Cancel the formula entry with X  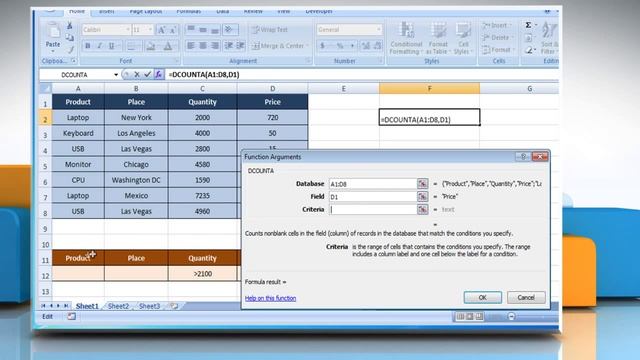[137, 74]
